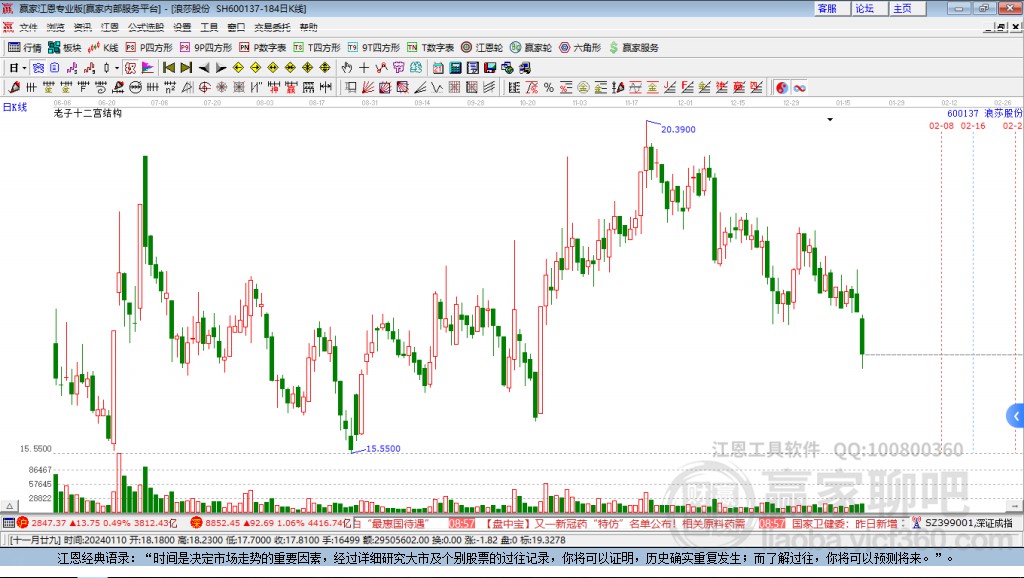The height and width of the screenshot is (578, 1024).
Task: Open the 帮助 menu
Action: [308, 27]
